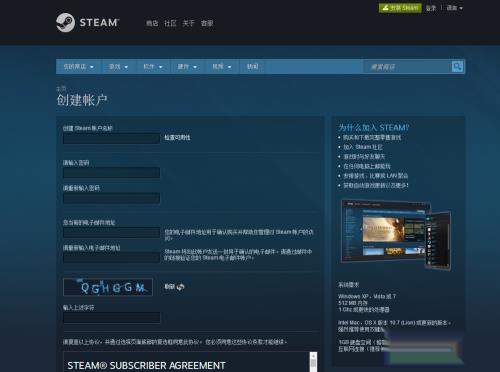Viewport: 500px width, 372px height.
Task: Open the 社区 community menu in header
Action: [170, 23]
